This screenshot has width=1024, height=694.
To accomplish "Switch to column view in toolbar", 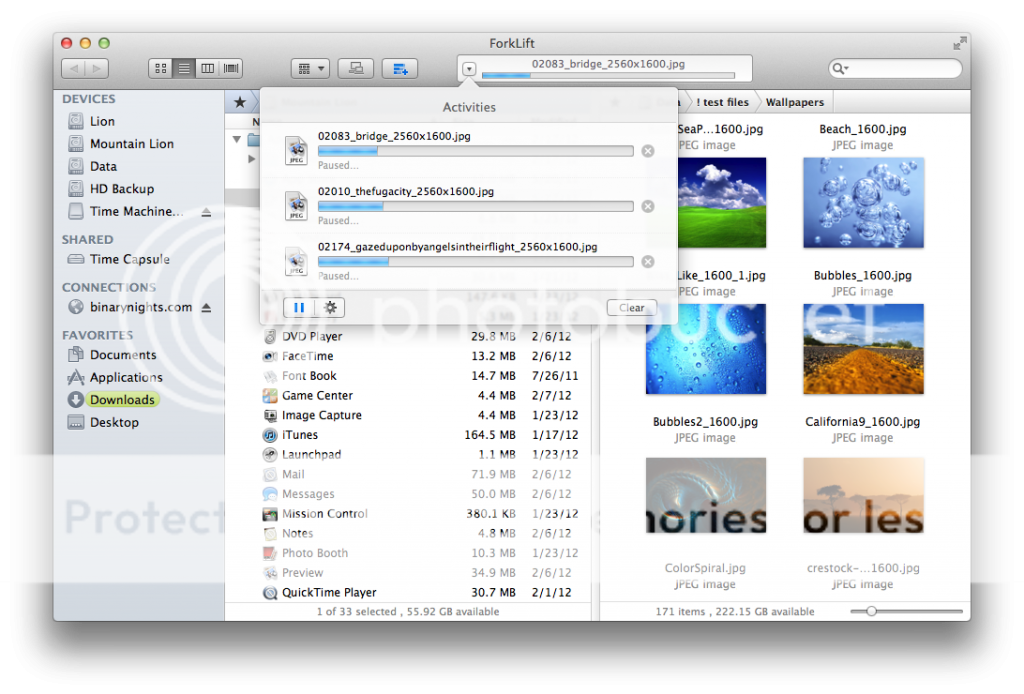I will point(208,68).
